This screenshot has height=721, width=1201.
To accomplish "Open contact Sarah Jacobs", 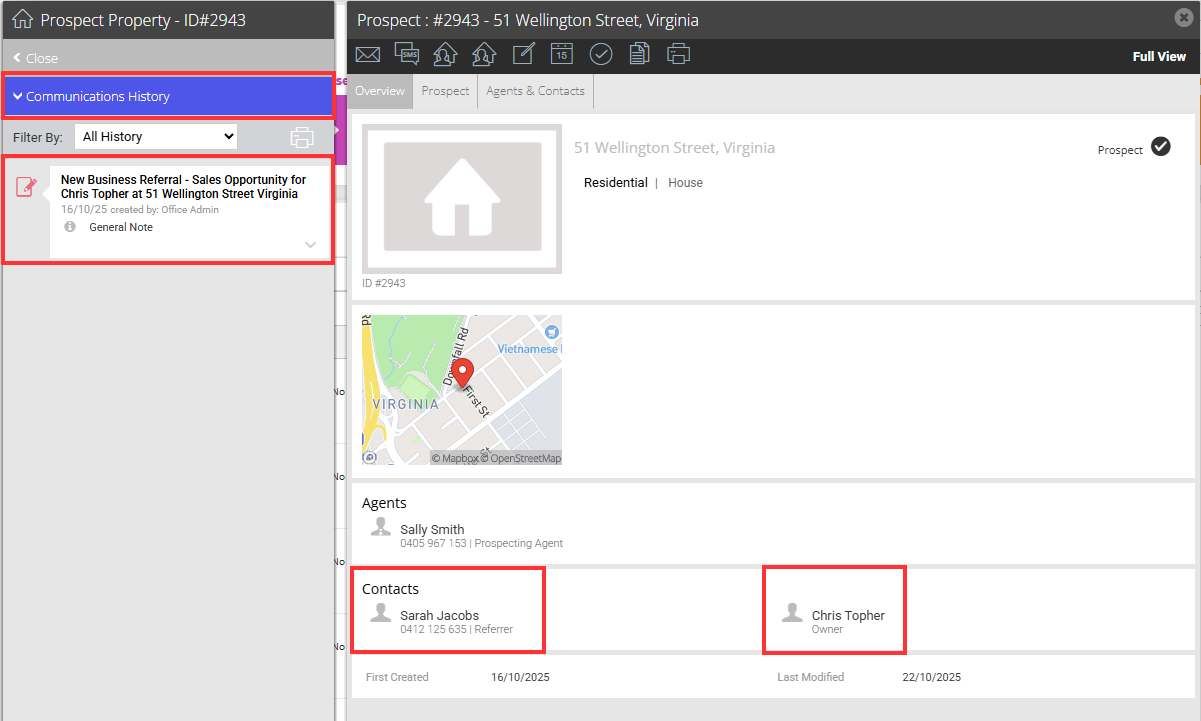I will (439, 615).
